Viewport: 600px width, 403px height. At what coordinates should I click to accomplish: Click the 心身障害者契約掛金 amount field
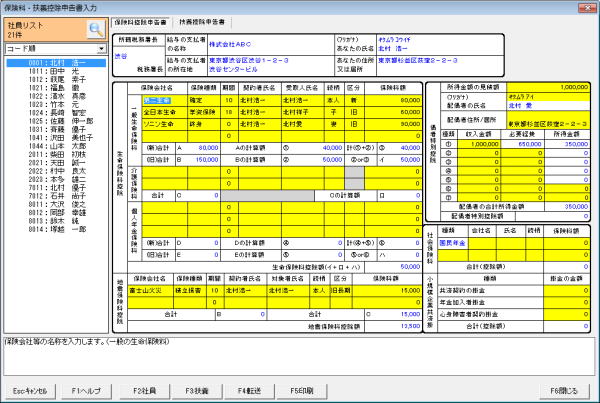pos(566,314)
